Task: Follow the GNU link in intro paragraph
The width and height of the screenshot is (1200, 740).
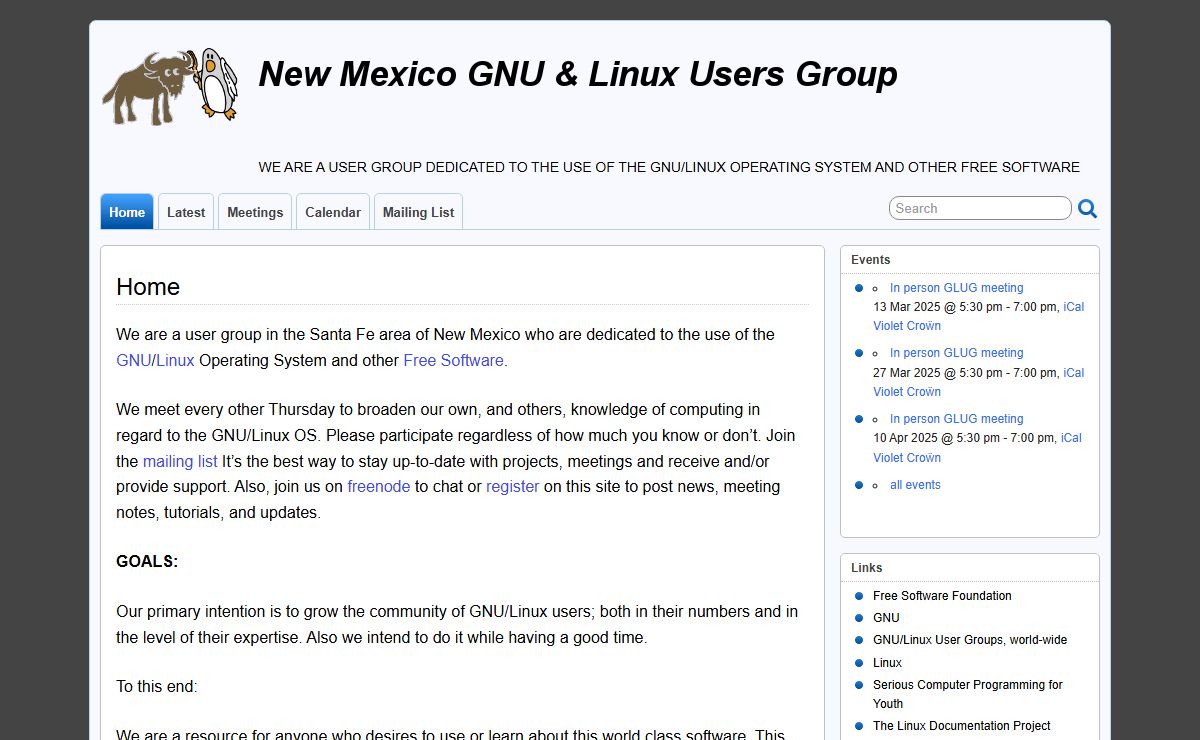Action: pos(133,360)
